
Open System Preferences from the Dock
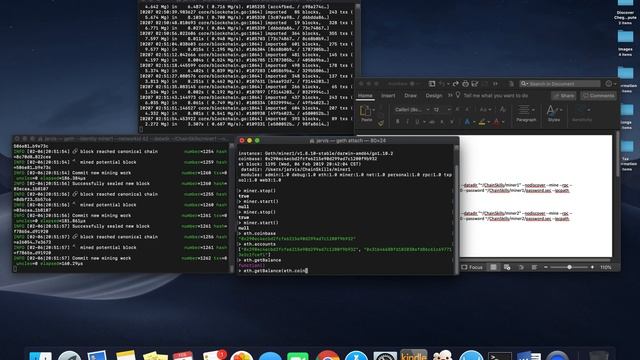click(385, 356)
